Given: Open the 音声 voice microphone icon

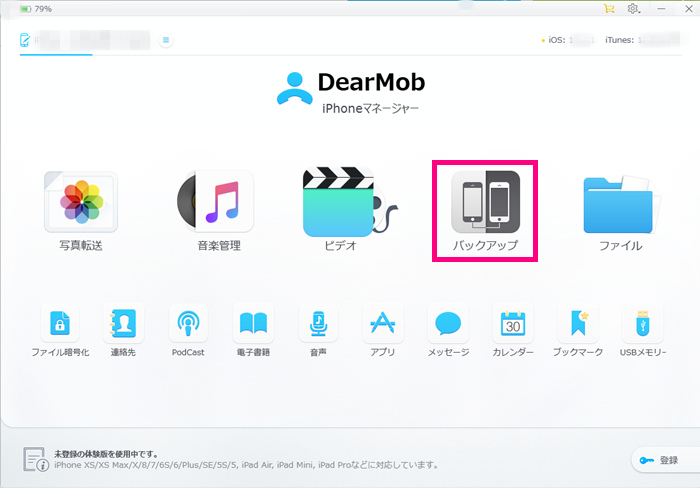Looking at the screenshot, I should coord(318,323).
